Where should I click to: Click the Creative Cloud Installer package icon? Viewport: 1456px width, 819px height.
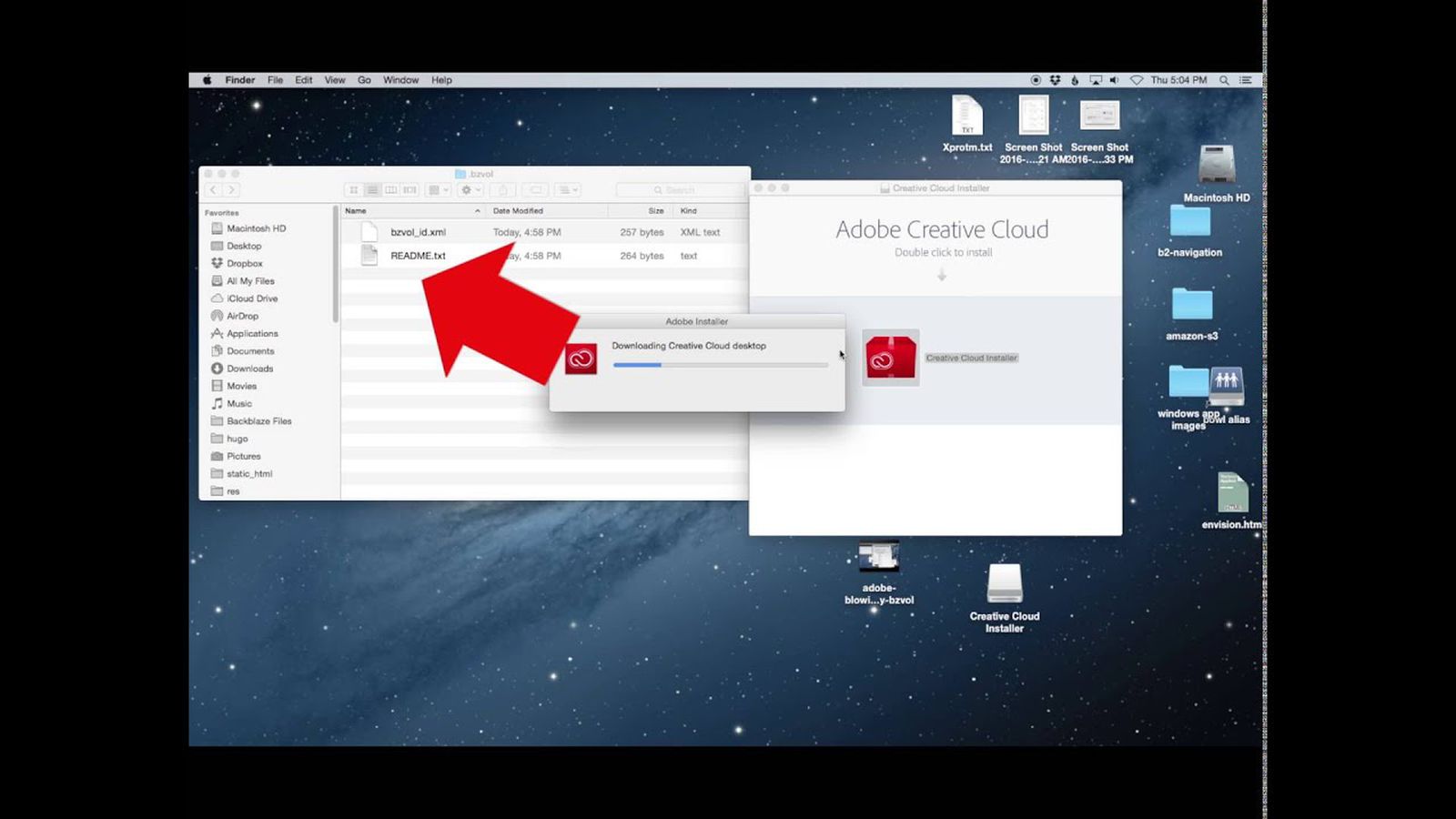pos(890,358)
